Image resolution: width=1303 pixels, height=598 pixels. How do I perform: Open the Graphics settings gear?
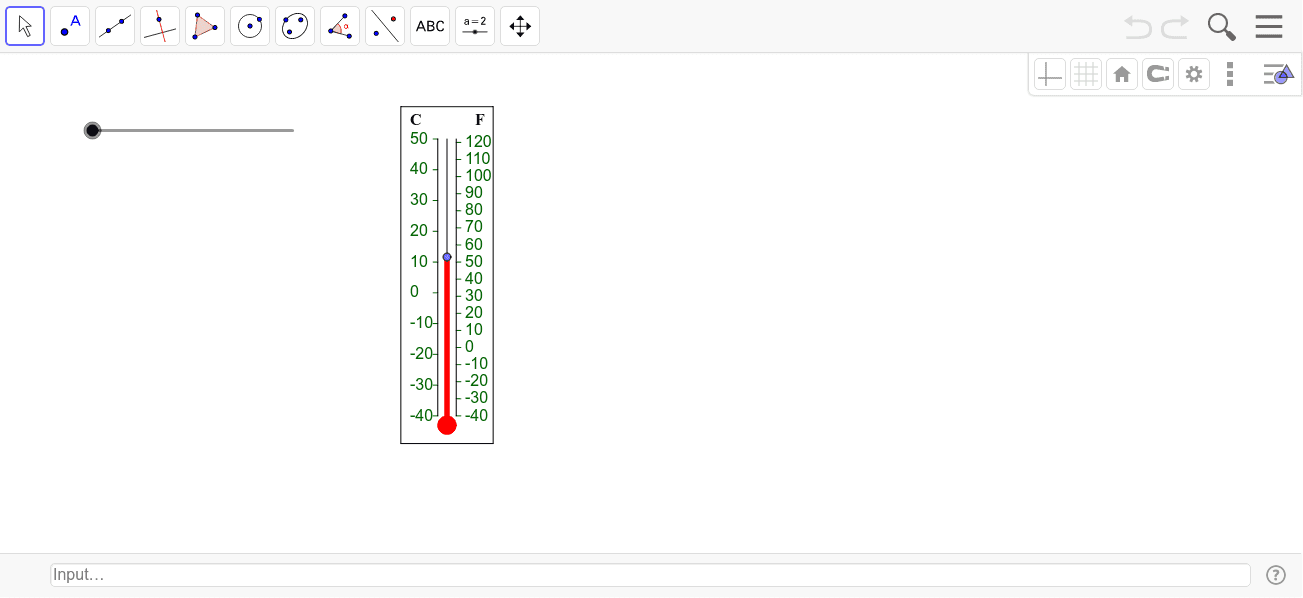pos(1194,74)
